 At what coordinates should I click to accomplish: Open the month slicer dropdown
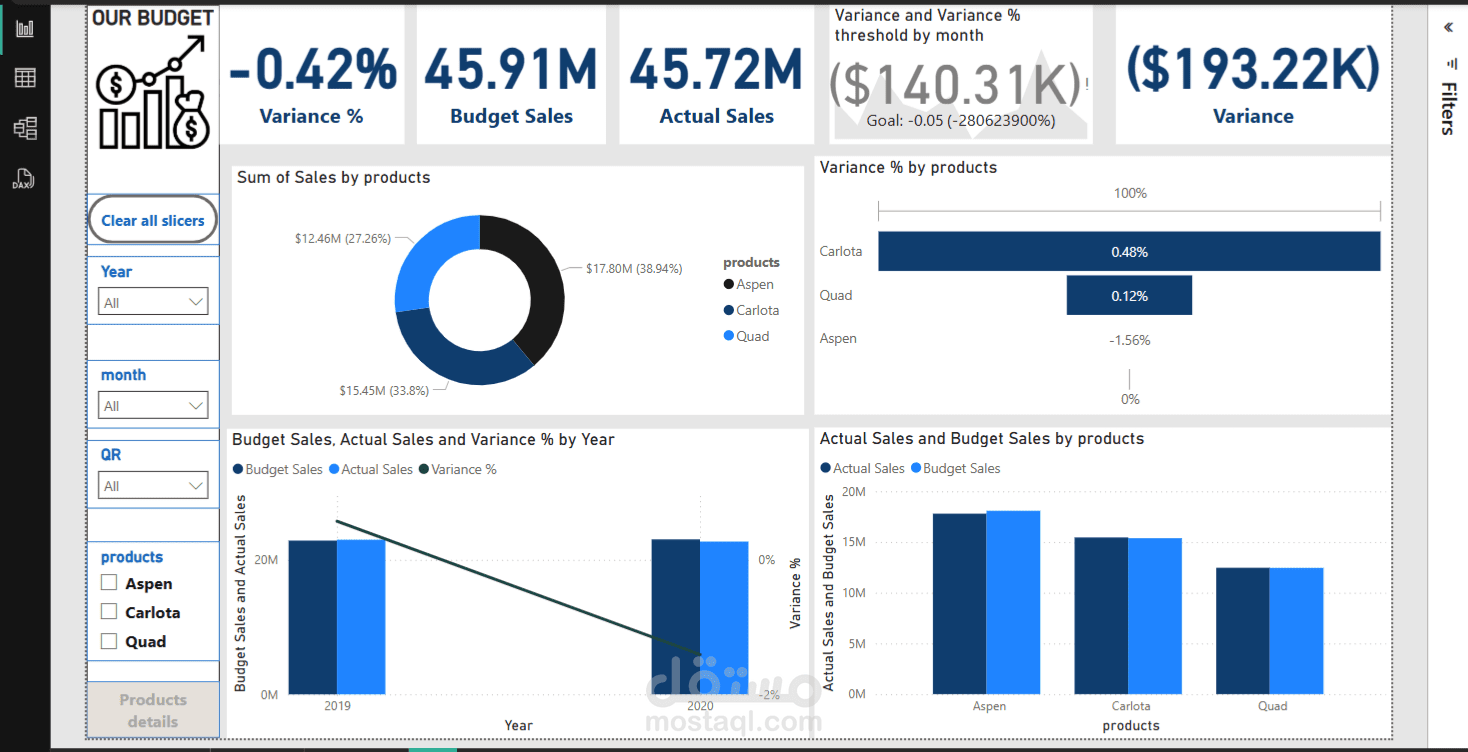pyautogui.click(x=153, y=405)
